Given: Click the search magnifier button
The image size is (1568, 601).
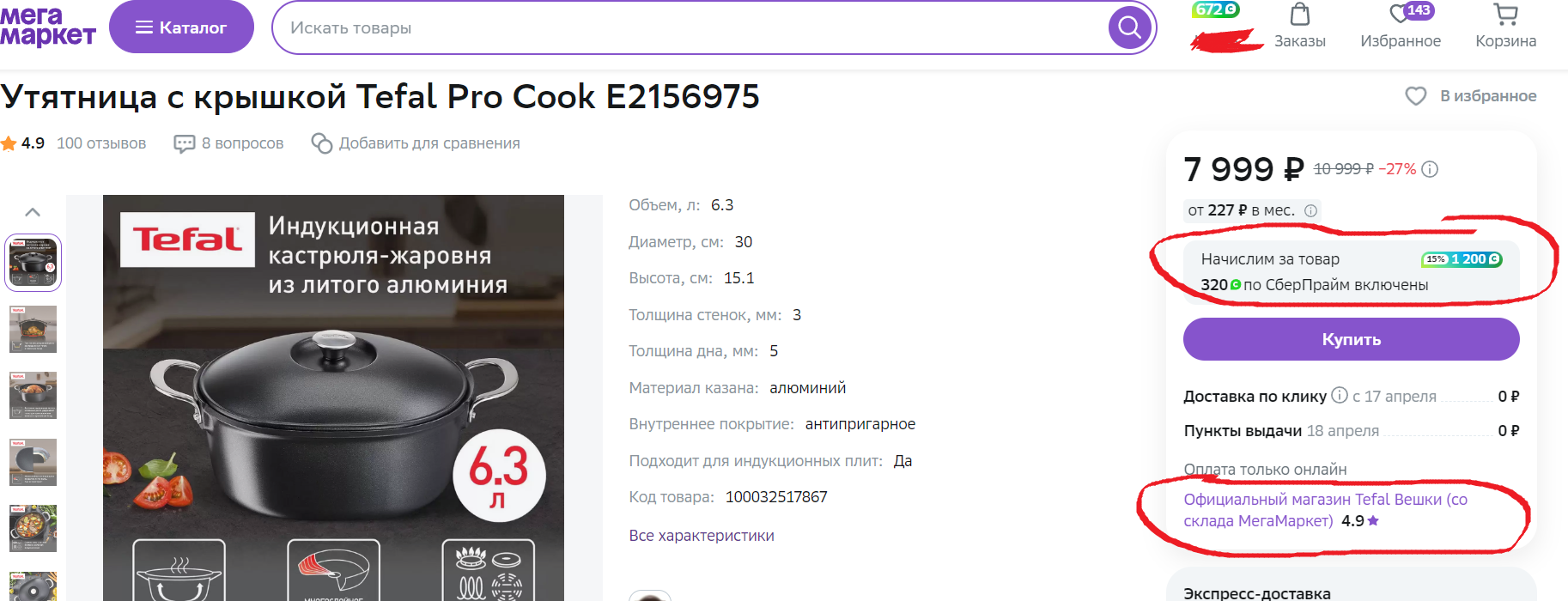Looking at the screenshot, I should pos(1130,27).
